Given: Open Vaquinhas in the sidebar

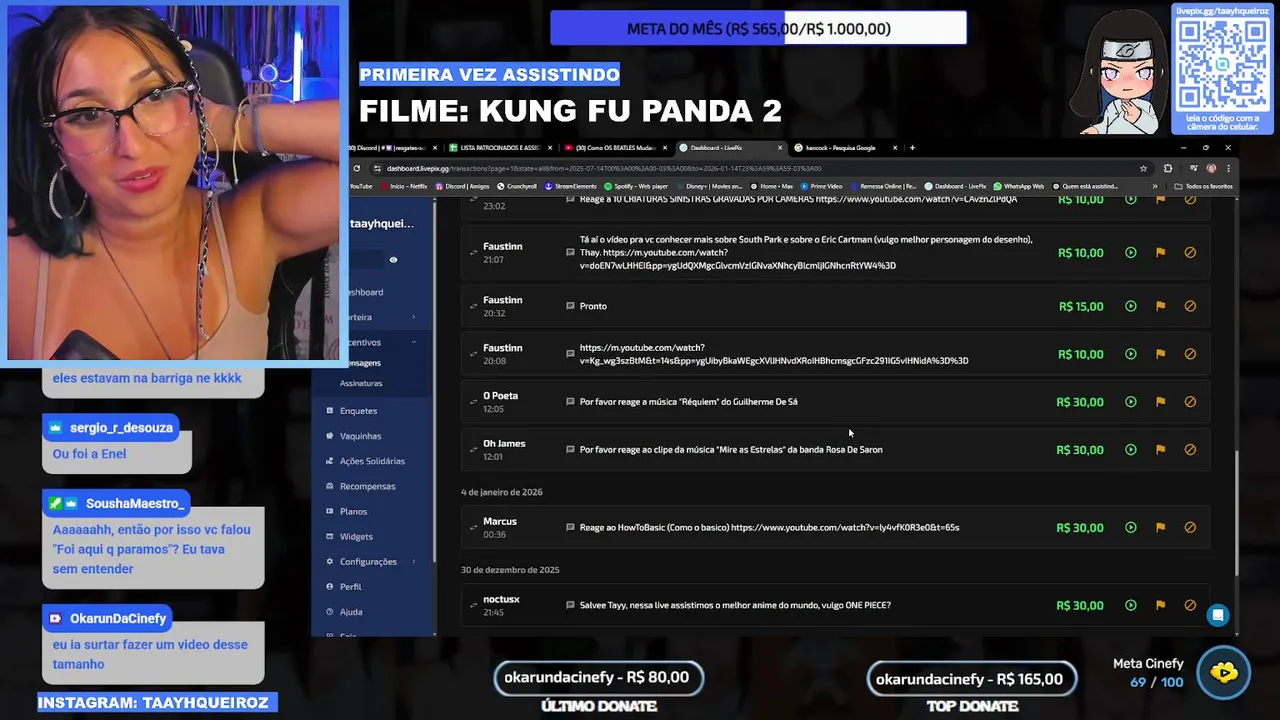Looking at the screenshot, I should click(360, 436).
